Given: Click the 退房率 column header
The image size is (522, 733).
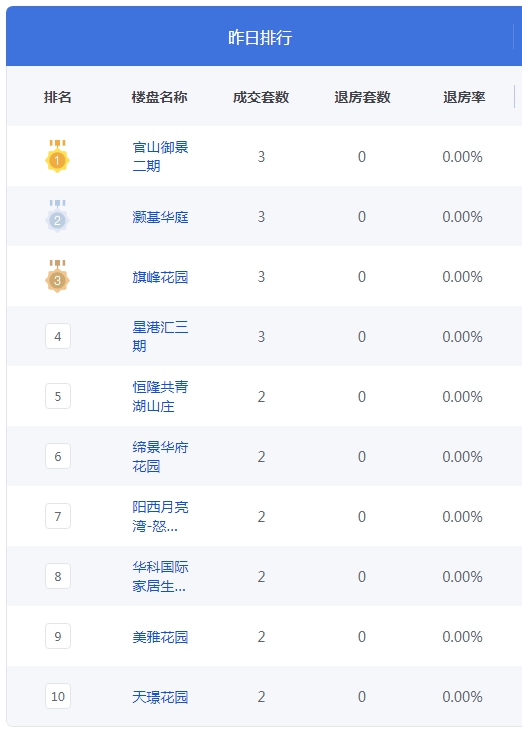Looking at the screenshot, I should coord(464,97).
